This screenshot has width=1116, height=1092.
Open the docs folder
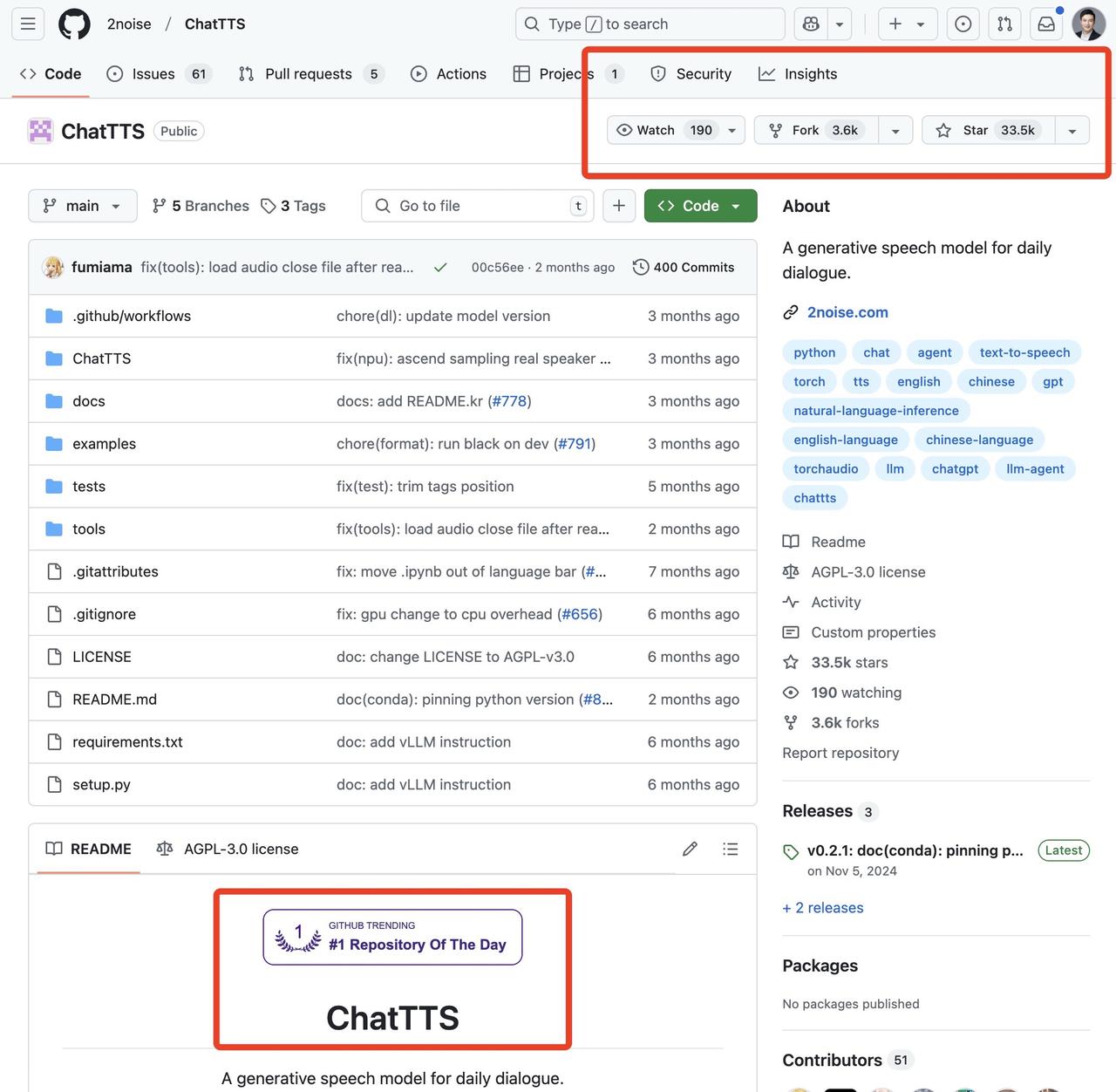(88, 401)
